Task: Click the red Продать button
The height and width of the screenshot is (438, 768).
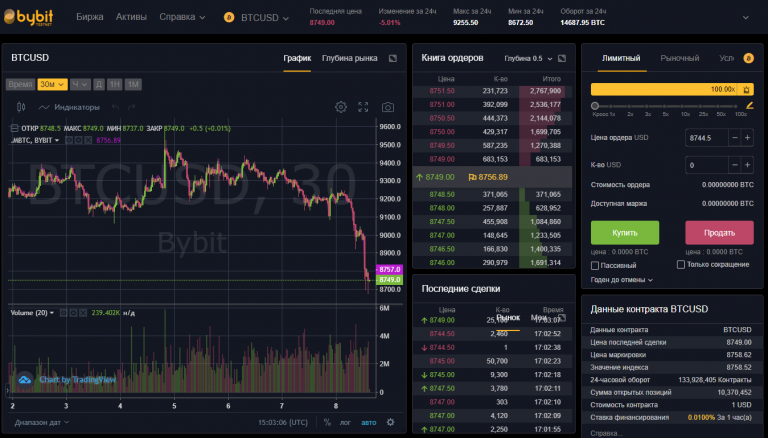Action: (719, 232)
